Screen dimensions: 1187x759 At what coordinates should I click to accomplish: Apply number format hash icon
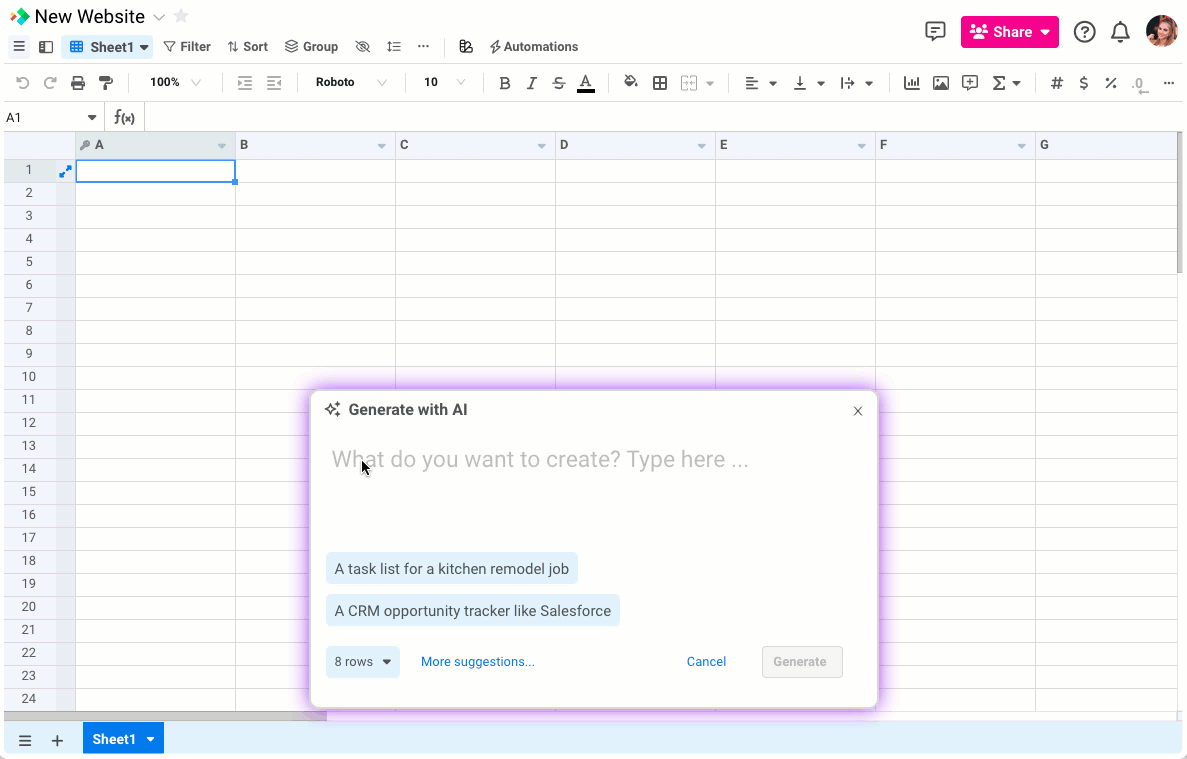point(1057,82)
